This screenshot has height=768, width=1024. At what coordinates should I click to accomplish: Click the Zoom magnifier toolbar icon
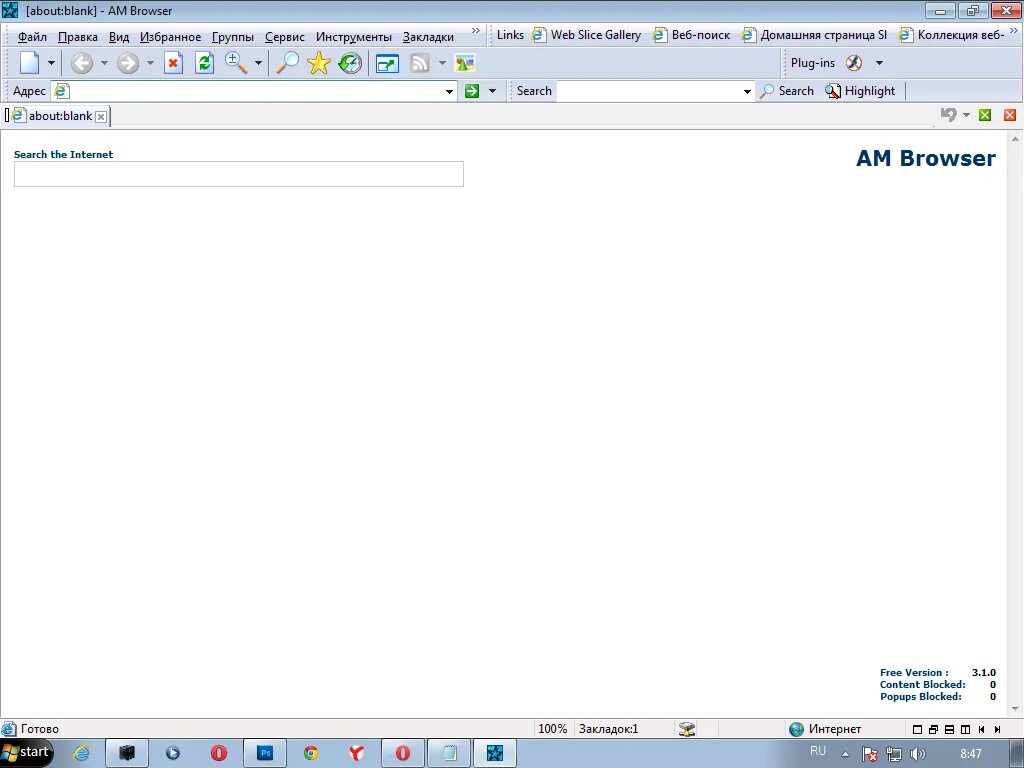click(x=236, y=63)
